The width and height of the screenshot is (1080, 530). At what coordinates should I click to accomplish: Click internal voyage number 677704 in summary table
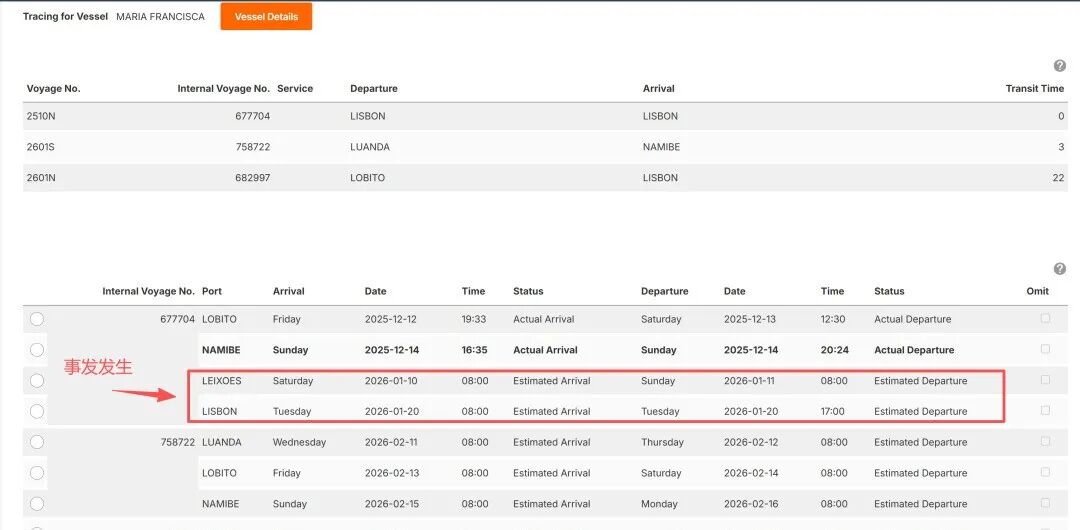click(x=252, y=116)
